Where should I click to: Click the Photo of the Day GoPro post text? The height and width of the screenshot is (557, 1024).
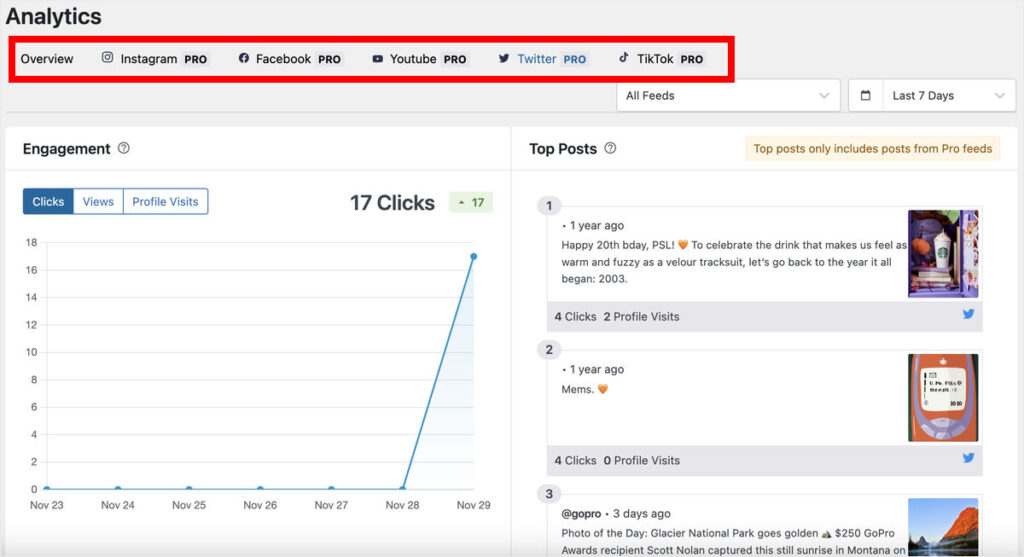[x=733, y=541]
